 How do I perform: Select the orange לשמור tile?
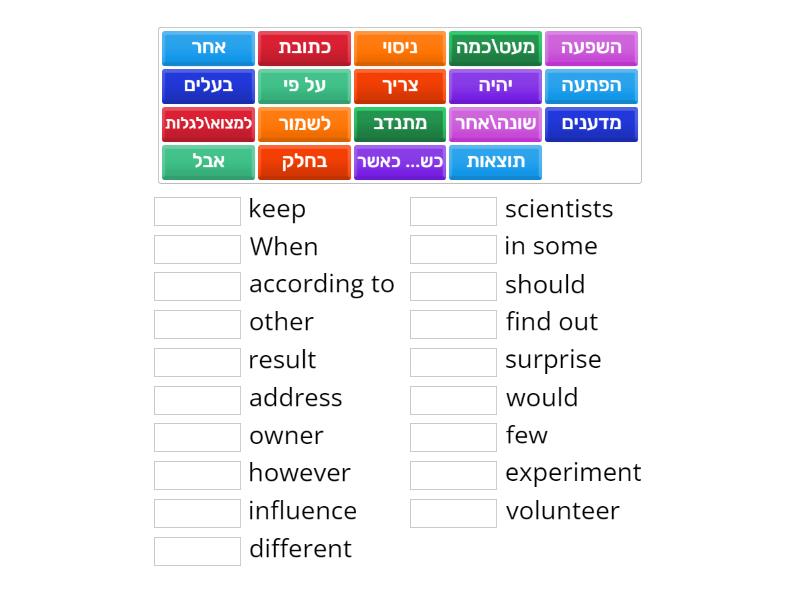(304, 124)
